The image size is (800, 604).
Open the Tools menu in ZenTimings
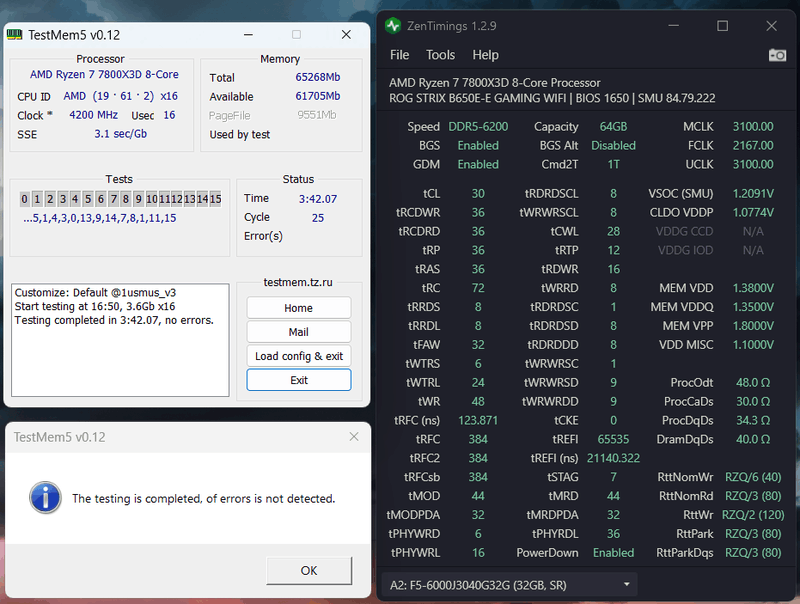[440, 55]
